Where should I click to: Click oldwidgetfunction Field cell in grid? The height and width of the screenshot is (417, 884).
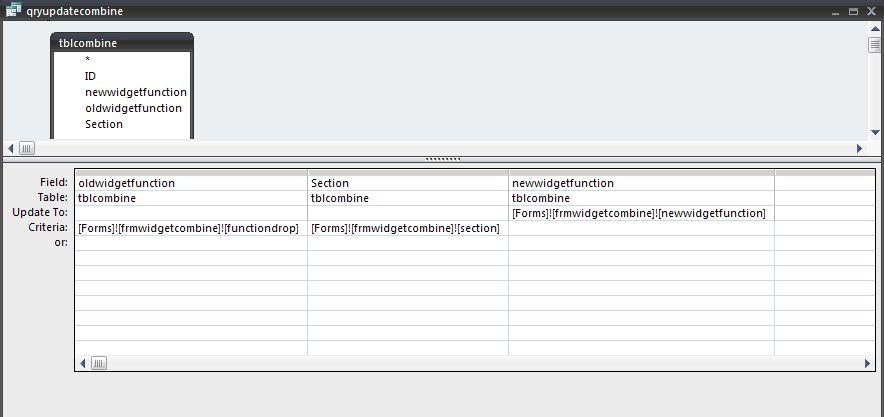tap(191, 183)
